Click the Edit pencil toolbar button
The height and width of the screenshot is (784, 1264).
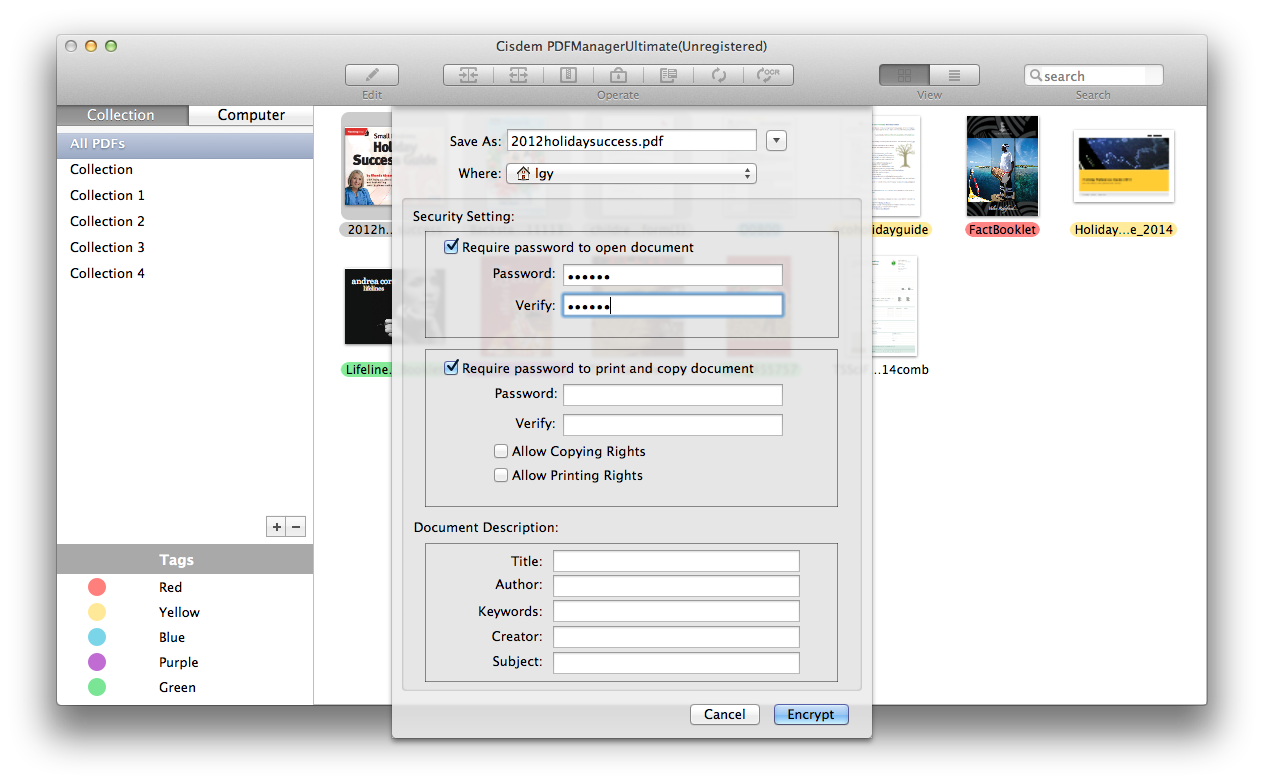372,75
